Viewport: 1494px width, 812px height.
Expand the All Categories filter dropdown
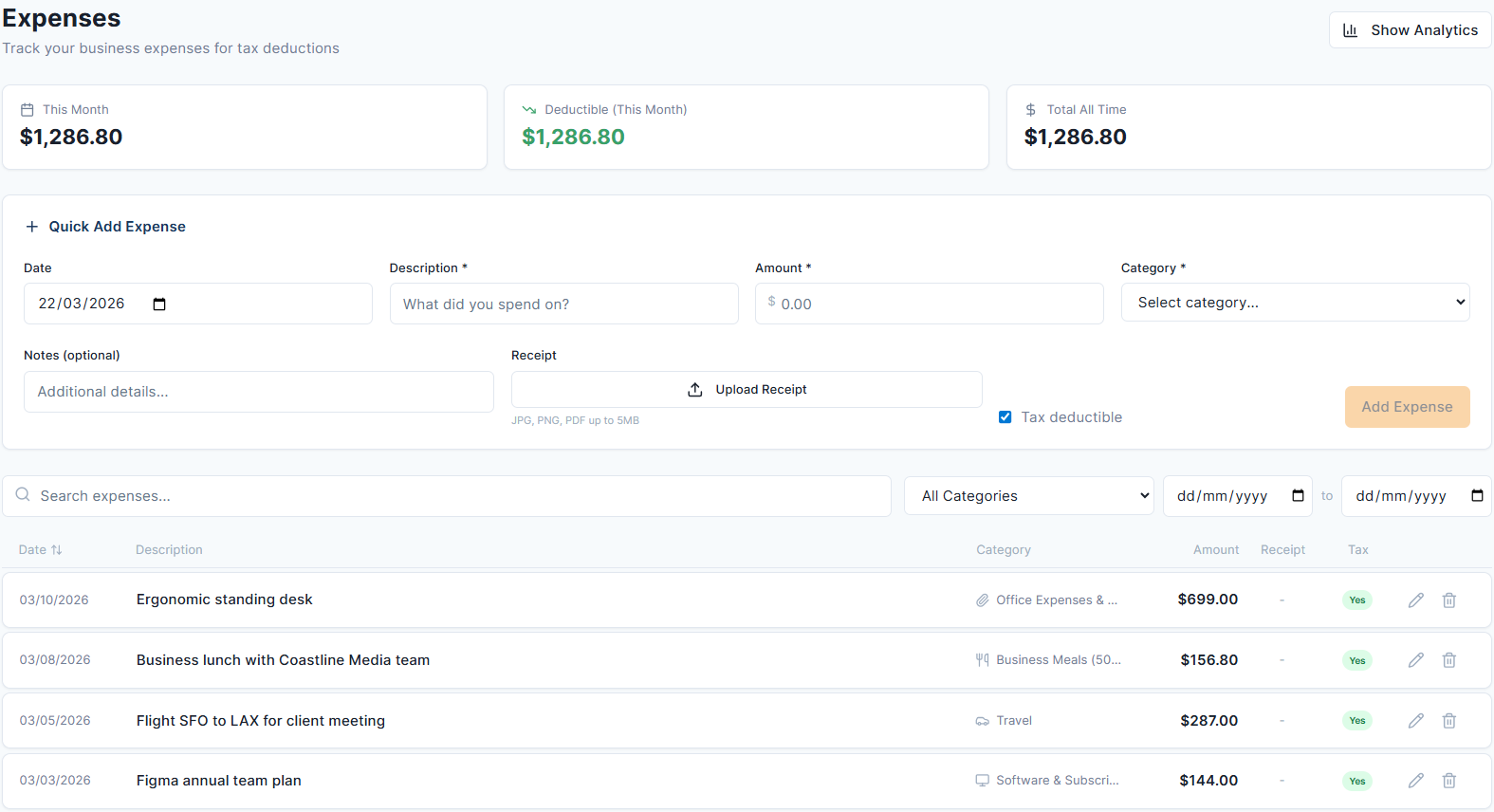click(x=1028, y=496)
